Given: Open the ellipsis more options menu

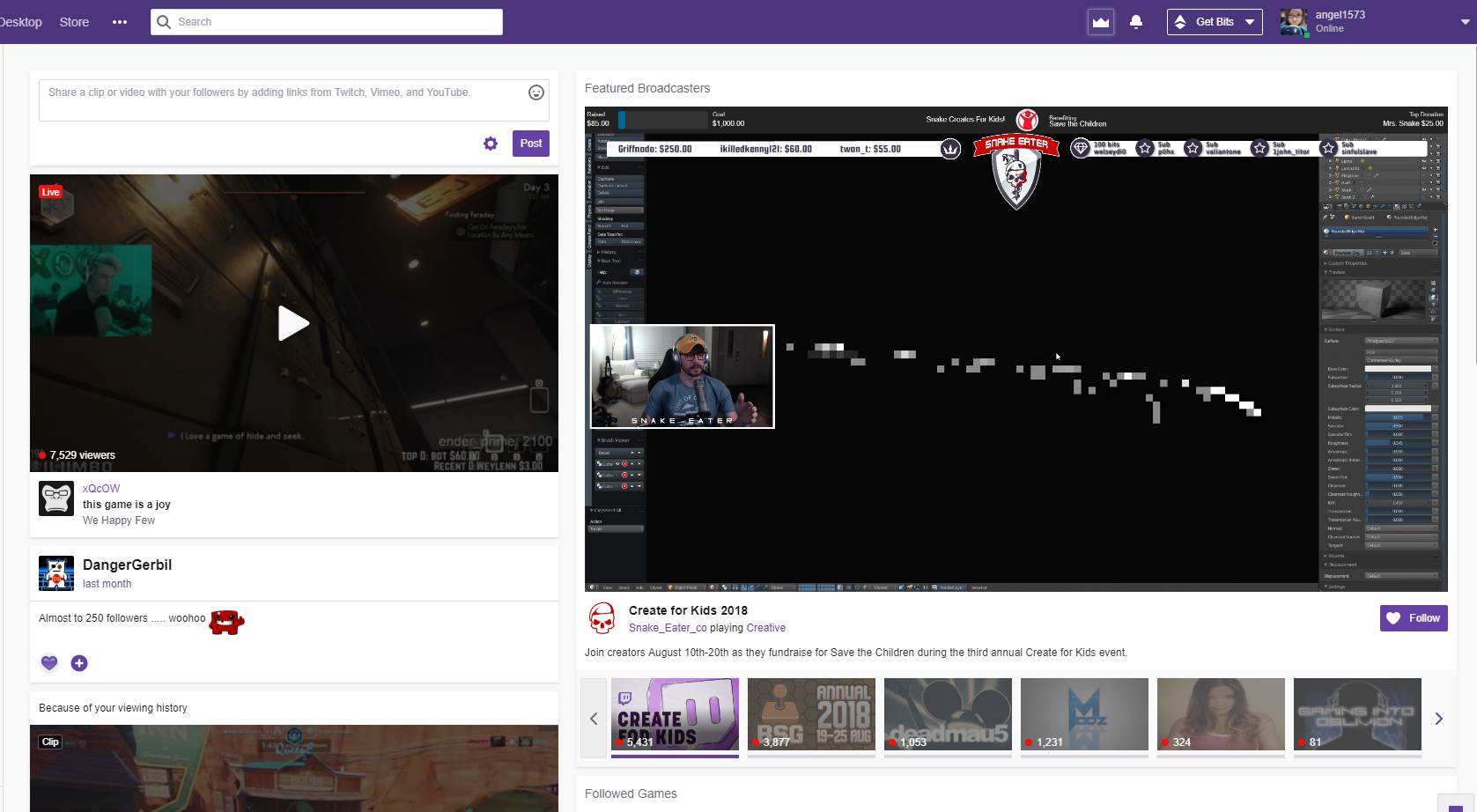Looking at the screenshot, I should [x=119, y=21].
